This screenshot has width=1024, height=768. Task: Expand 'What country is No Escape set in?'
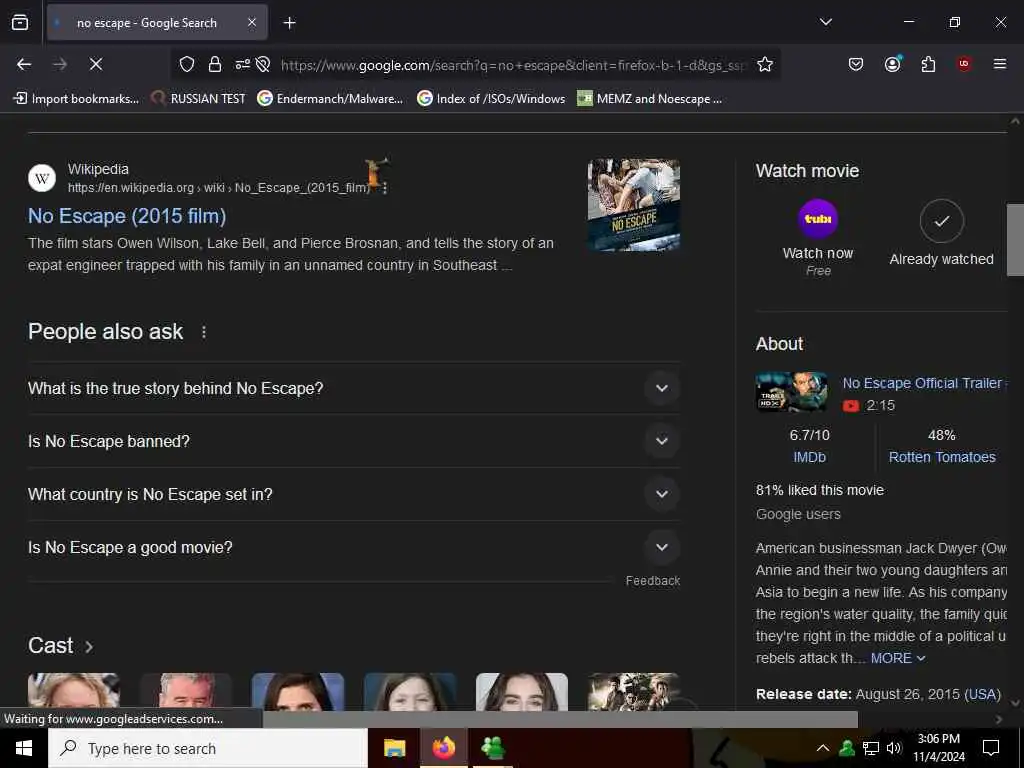click(x=353, y=494)
